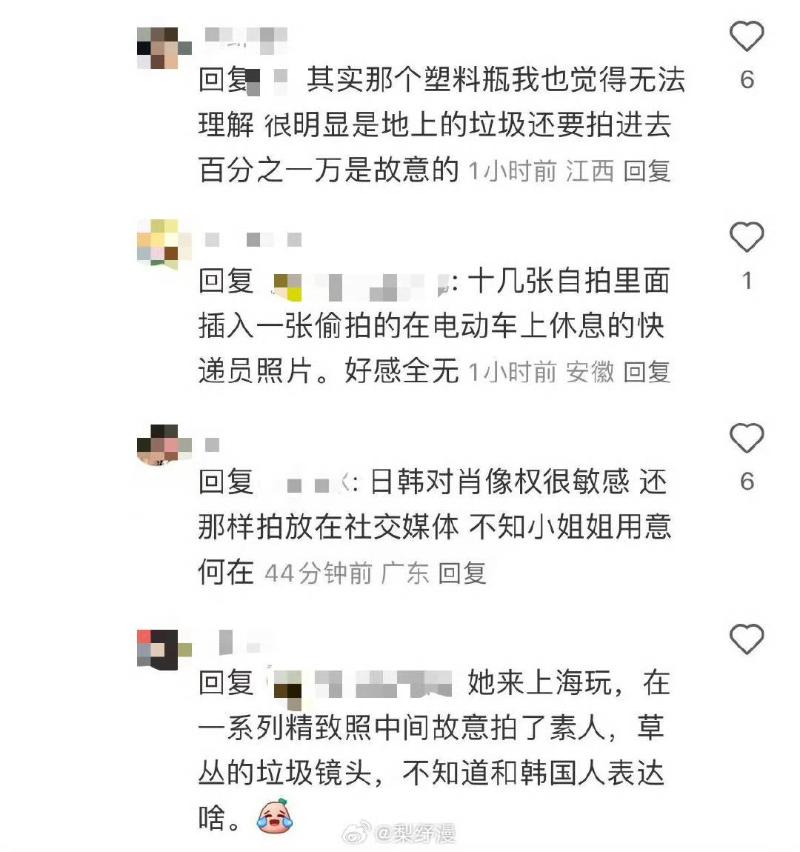Open fourth commenter's avatar profile
Viewport: 800px width, 852px height.
[x=164, y=650]
